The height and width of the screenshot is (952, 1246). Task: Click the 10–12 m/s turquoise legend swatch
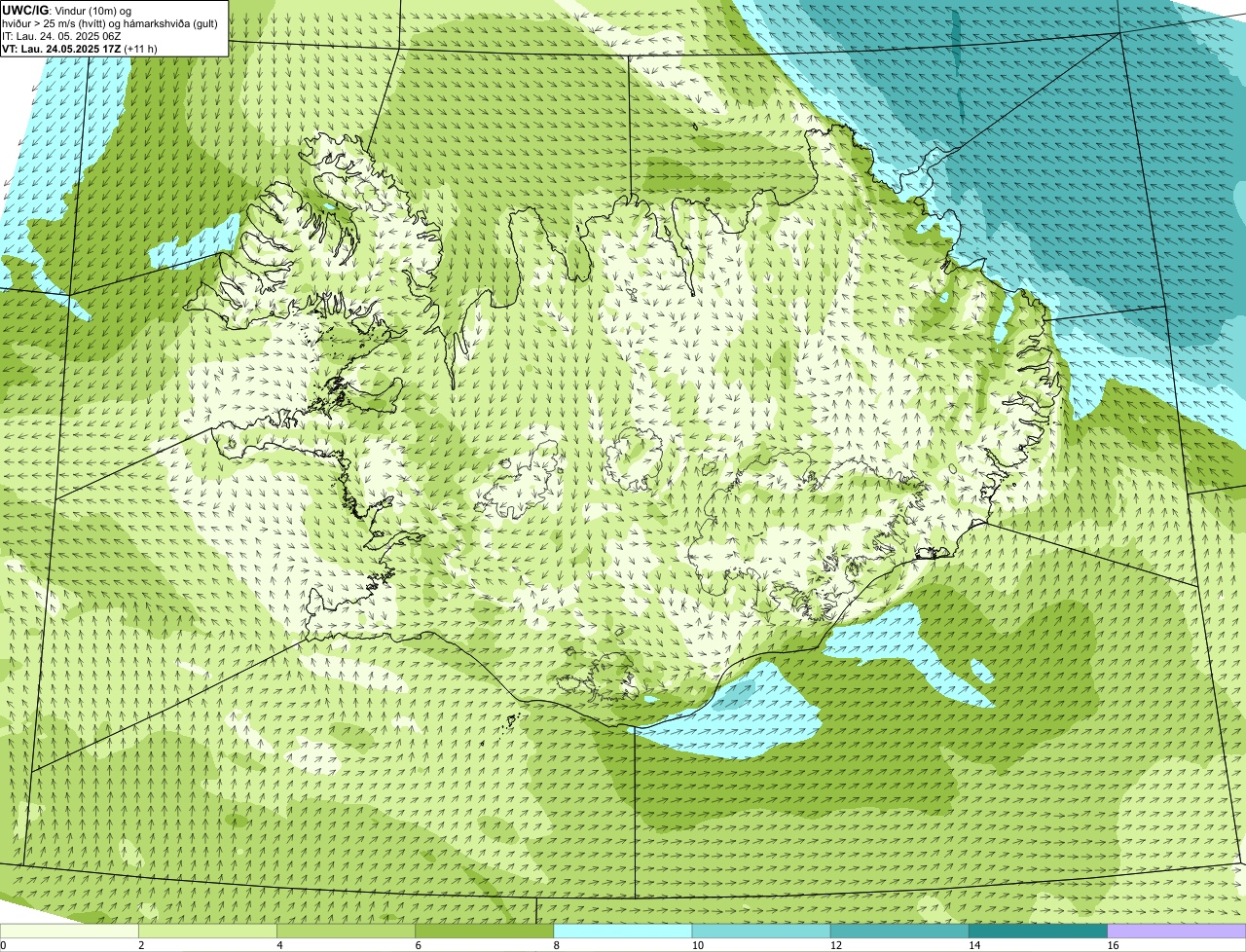point(761,932)
